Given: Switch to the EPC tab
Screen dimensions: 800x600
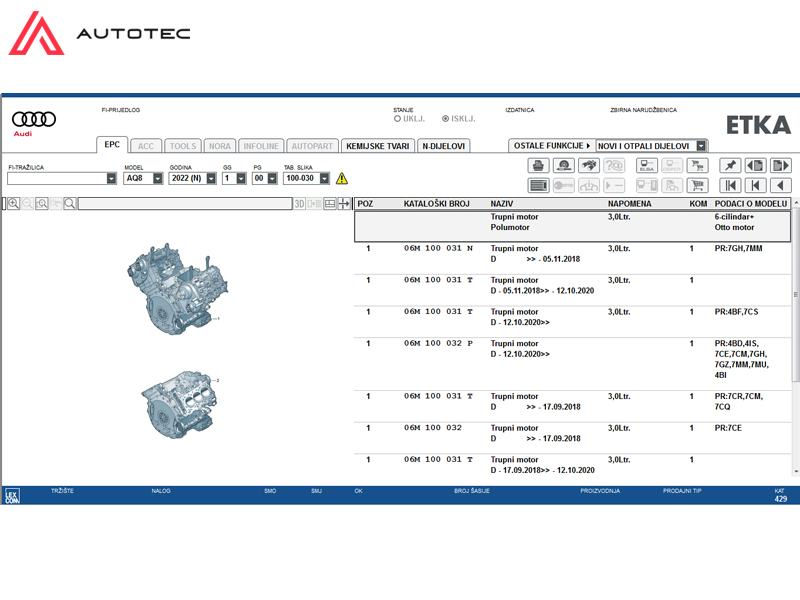Looking at the screenshot, I should point(112,145).
